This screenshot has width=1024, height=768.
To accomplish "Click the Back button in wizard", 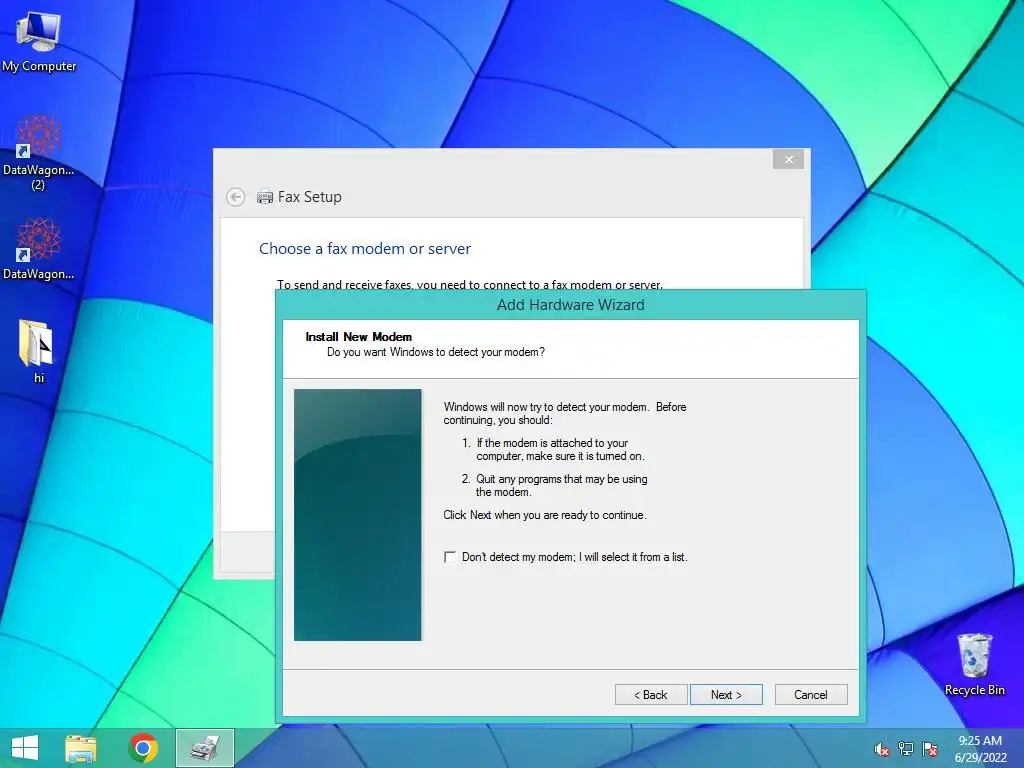I will [651, 695].
